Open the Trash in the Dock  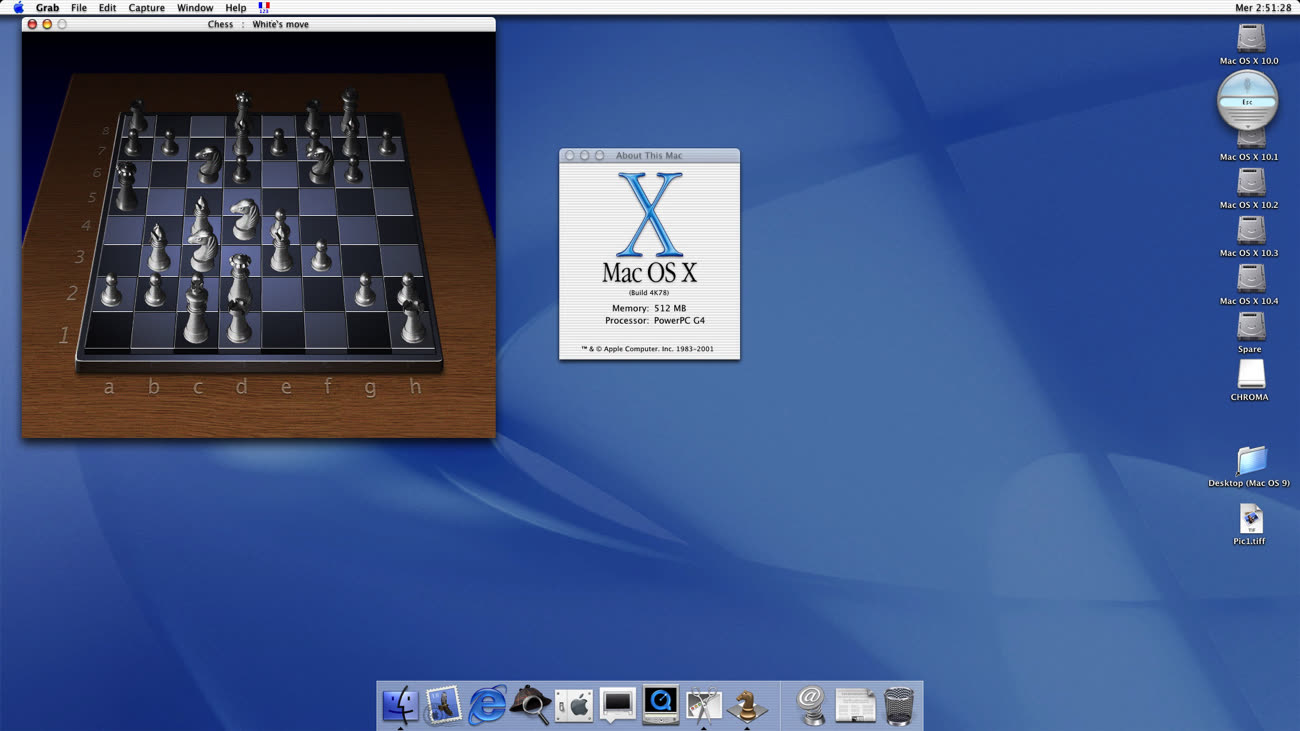pyautogui.click(x=898, y=705)
